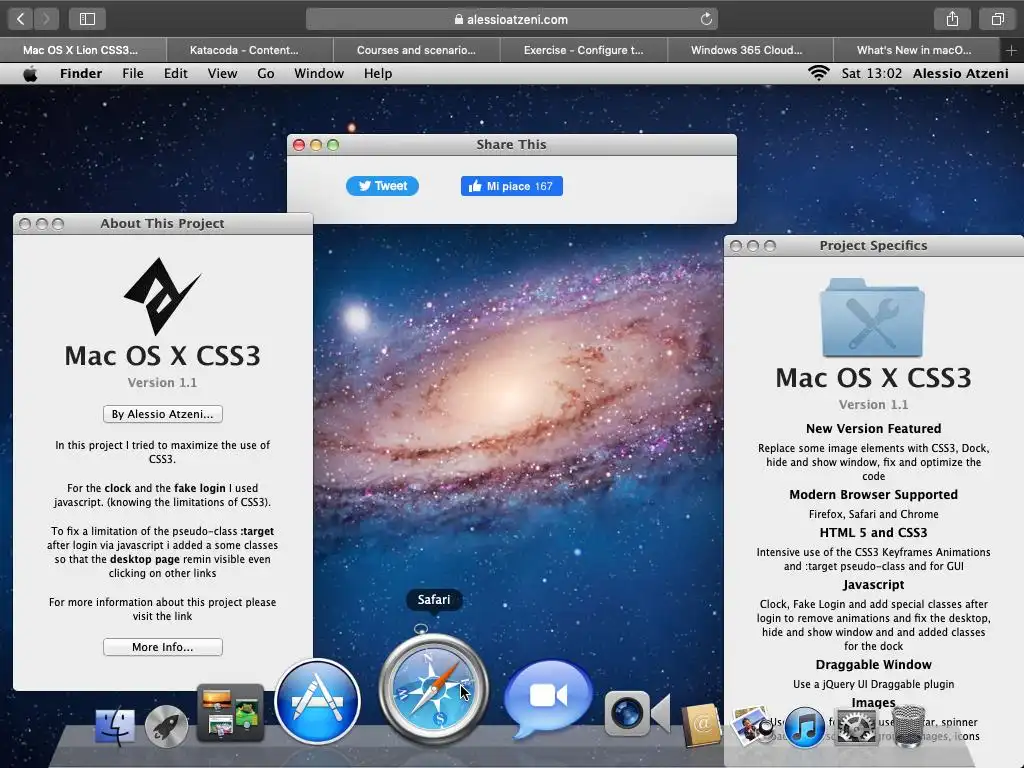Image resolution: width=1024 pixels, height=768 pixels.
Task: Click the 'HTML 5 and CSS3' heading
Action: click(x=873, y=532)
